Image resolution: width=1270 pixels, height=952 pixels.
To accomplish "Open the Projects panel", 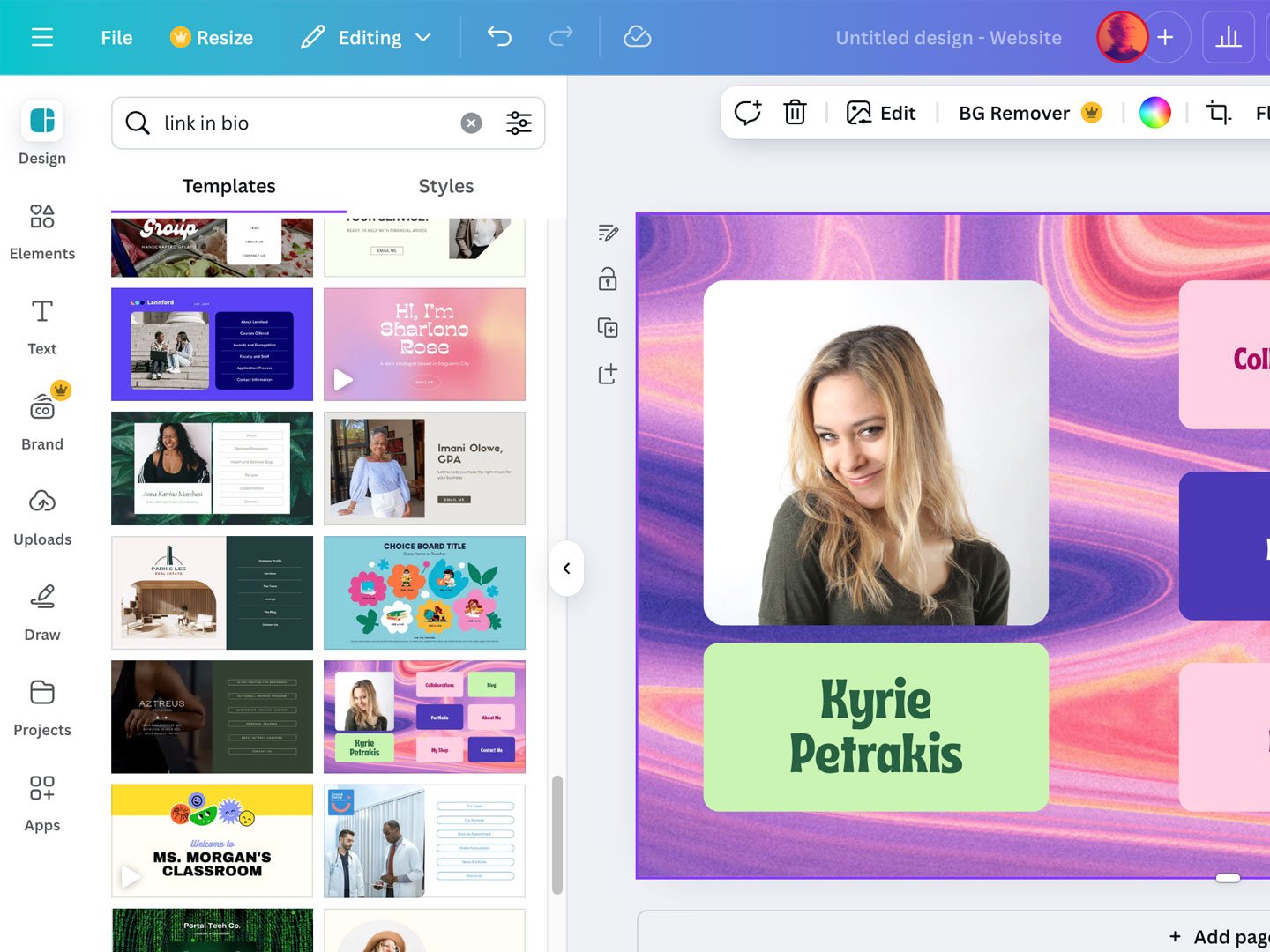I will [x=42, y=708].
